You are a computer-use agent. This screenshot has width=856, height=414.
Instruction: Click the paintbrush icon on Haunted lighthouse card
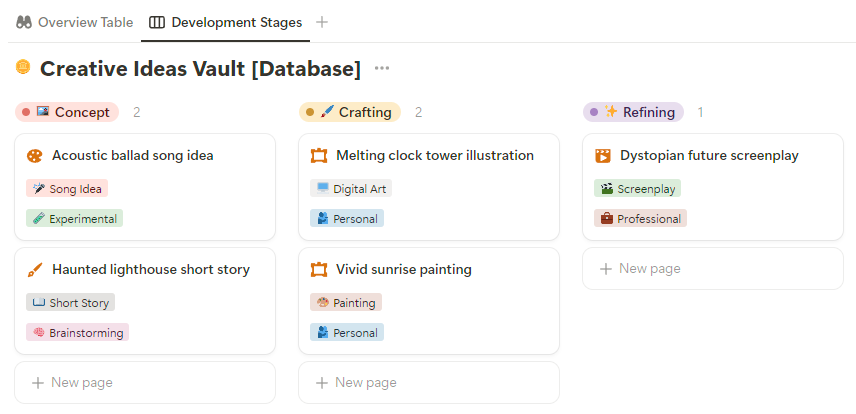pyautogui.click(x=35, y=270)
